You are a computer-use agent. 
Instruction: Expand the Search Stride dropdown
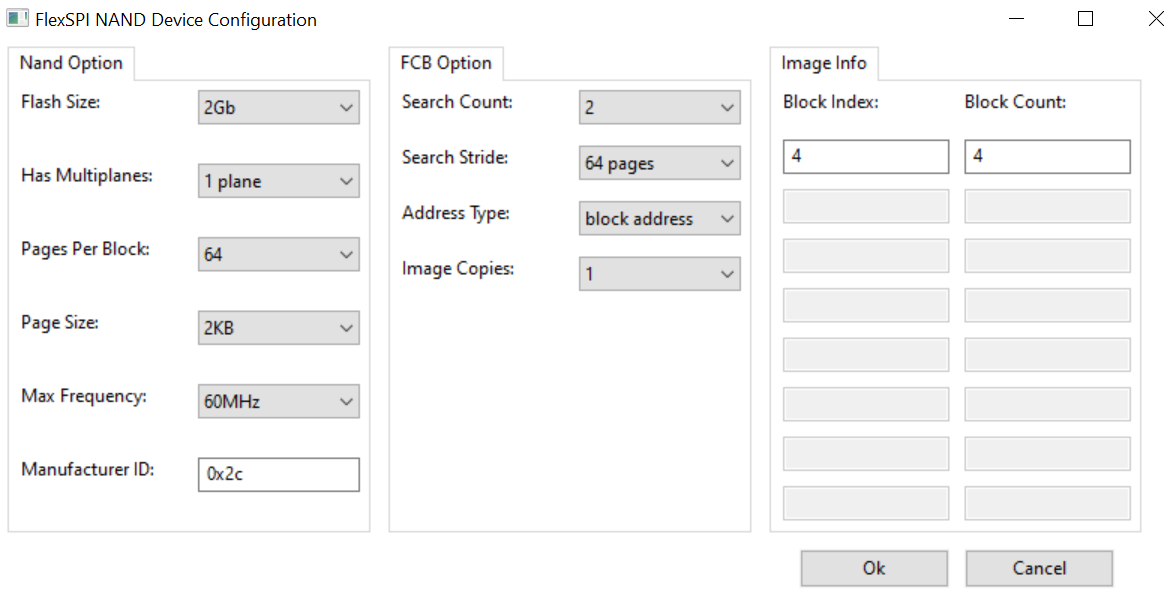point(659,163)
